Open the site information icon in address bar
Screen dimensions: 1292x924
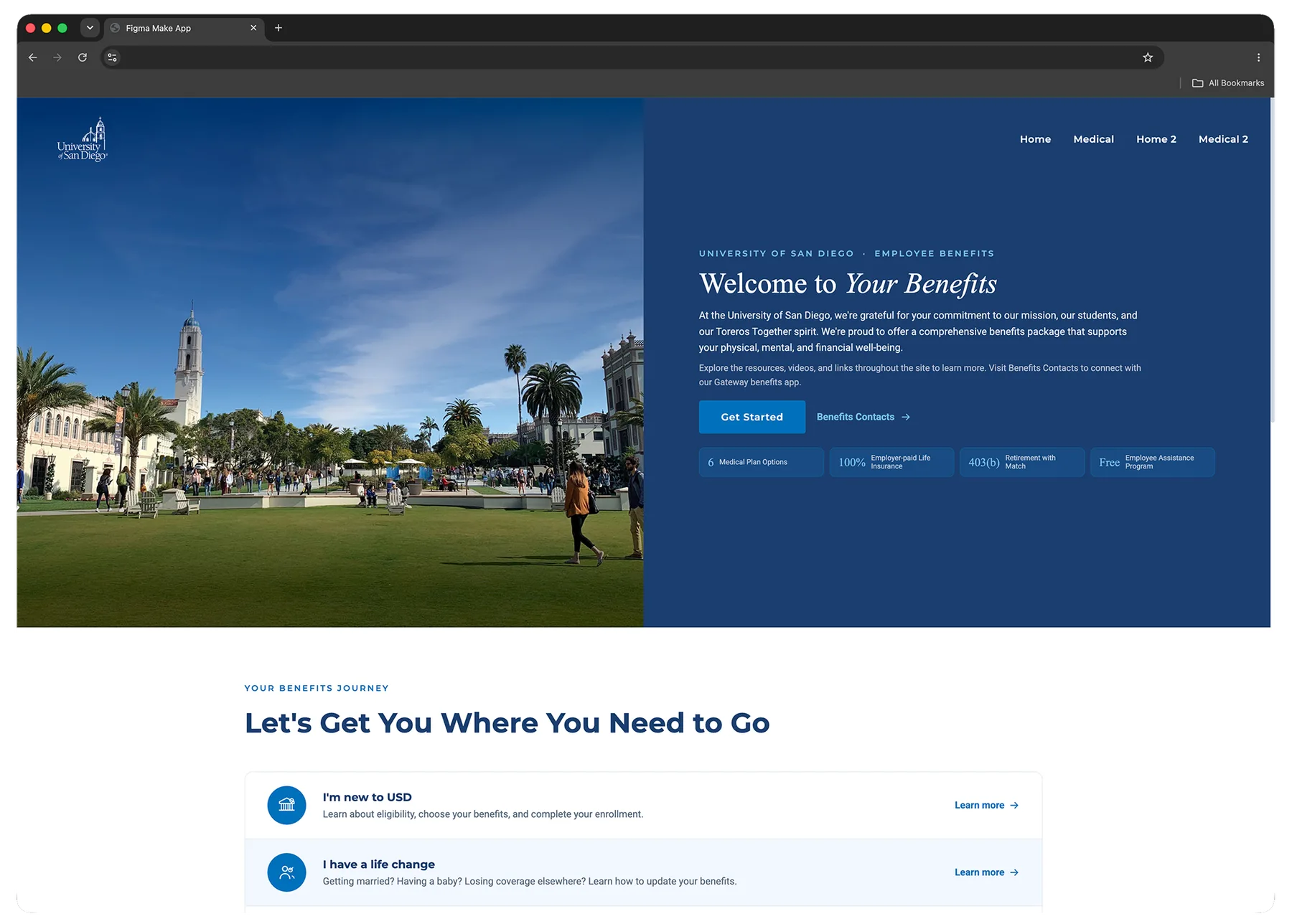pos(112,57)
